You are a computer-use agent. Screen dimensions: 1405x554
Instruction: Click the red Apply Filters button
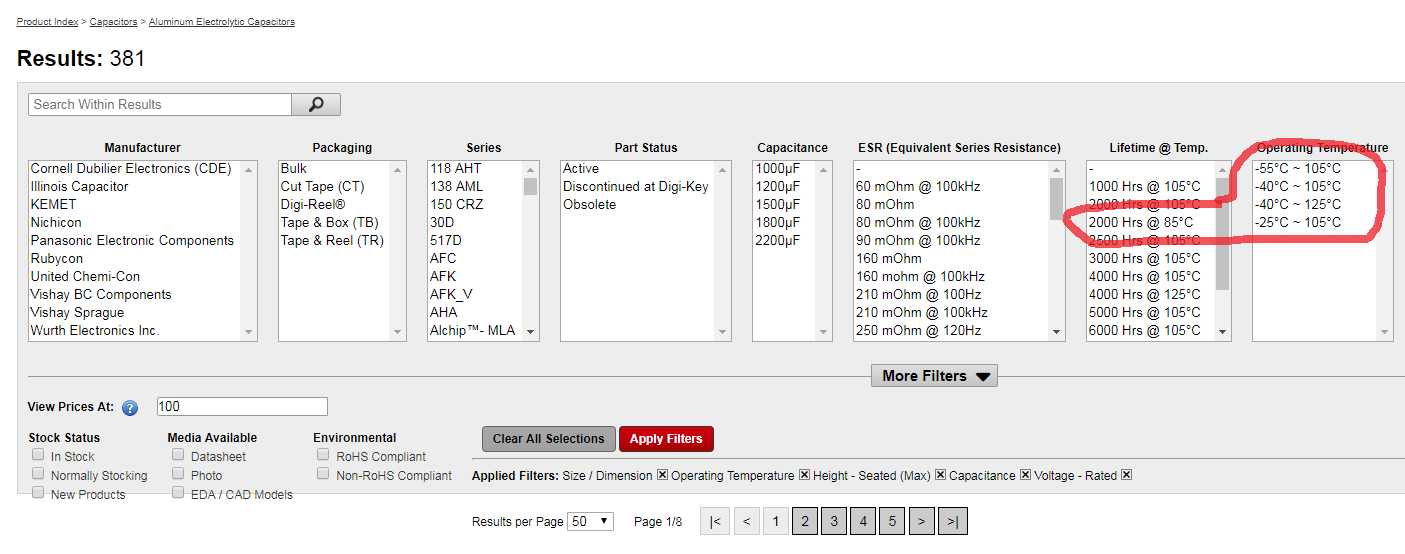point(666,439)
